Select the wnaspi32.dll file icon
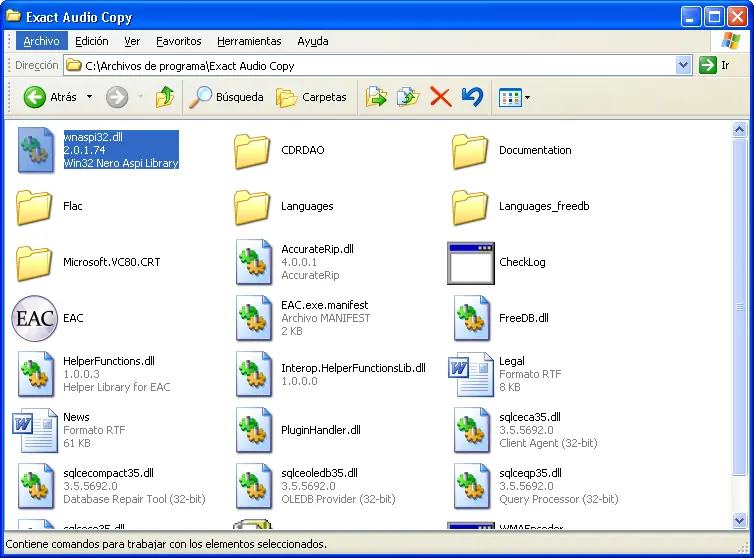Screen dimensions: 754x558 [35, 150]
